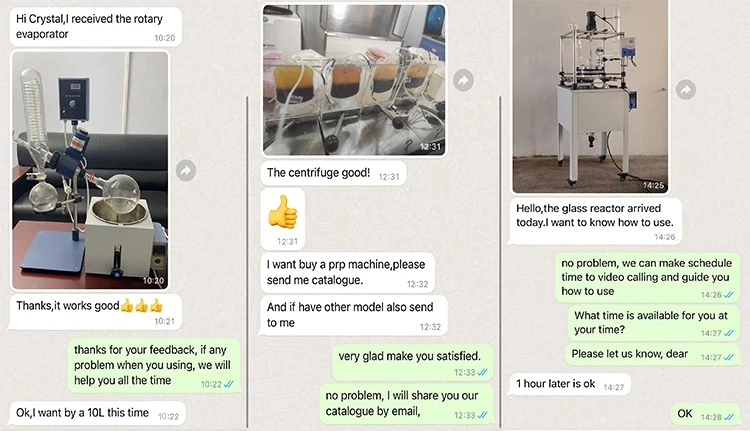Open the glass reactor image
Viewport: 750px width, 431px height.
click(x=590, y=96)
